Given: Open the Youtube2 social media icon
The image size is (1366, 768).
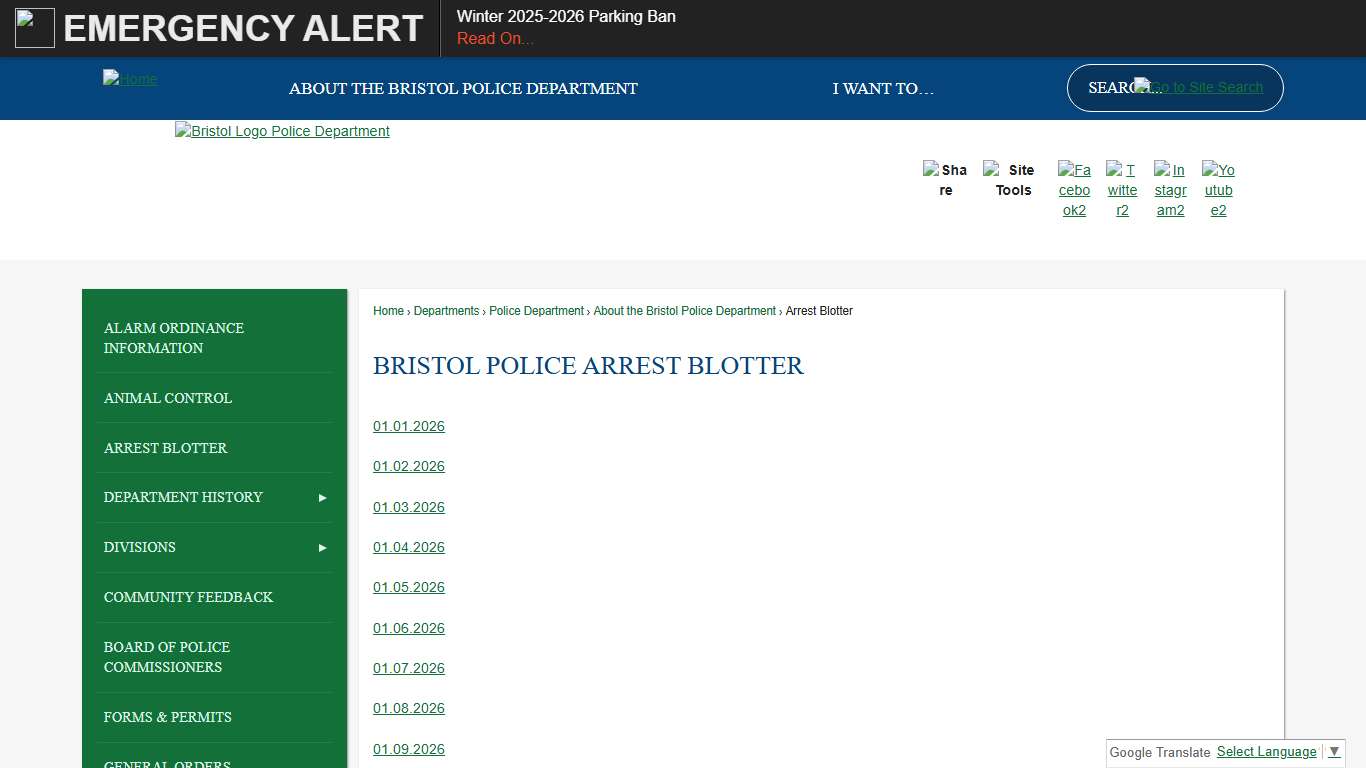Looking at the screenshot, I should click(1217, 190).
